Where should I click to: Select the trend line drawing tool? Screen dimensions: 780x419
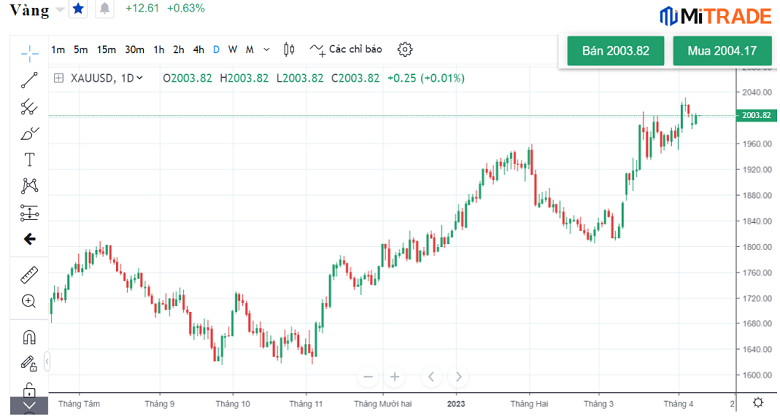(x=29, y=80)
